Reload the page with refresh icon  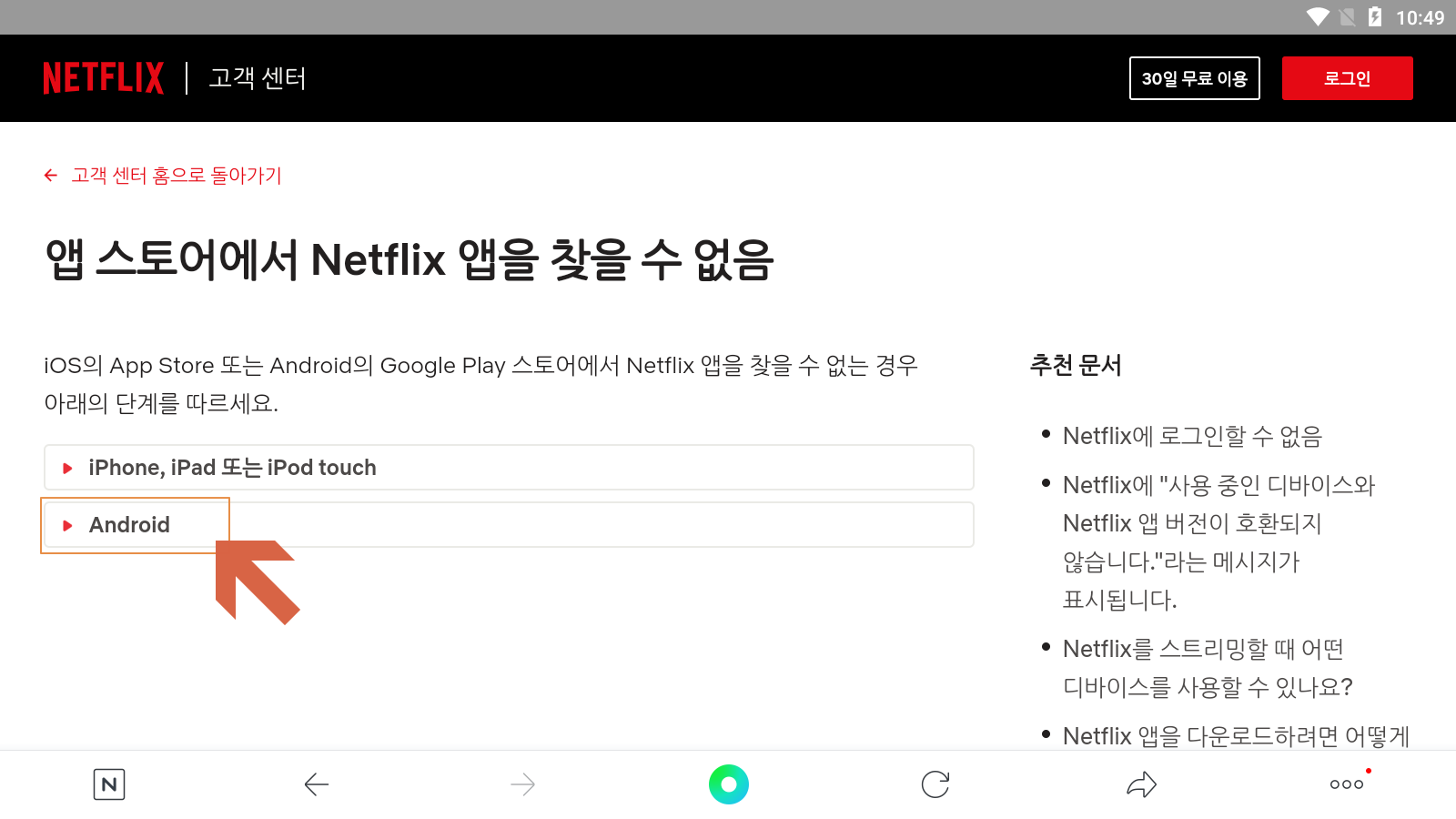(x=935, y=784)
